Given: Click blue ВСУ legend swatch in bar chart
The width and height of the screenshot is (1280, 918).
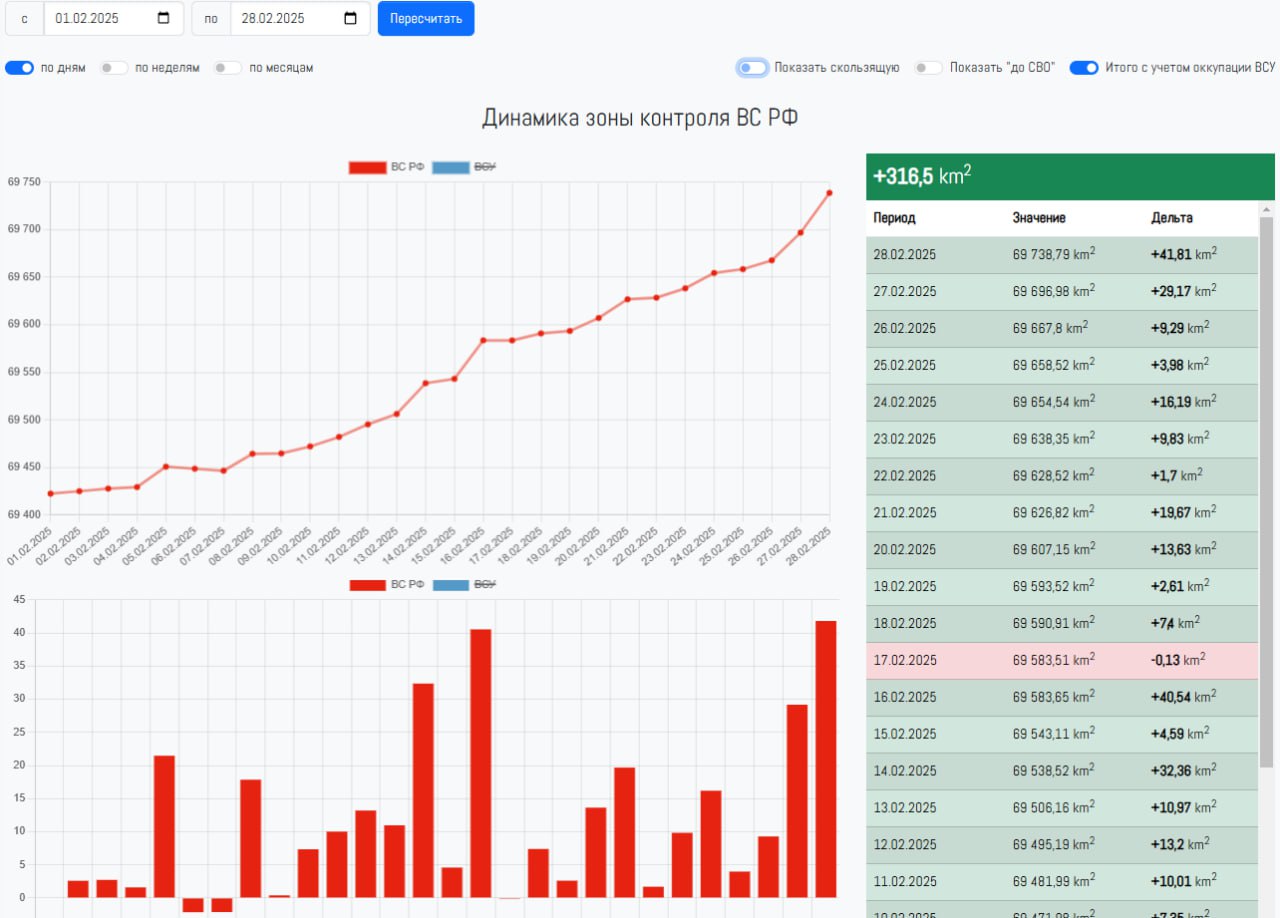Looking at the screenshot, I should (450, 584).
